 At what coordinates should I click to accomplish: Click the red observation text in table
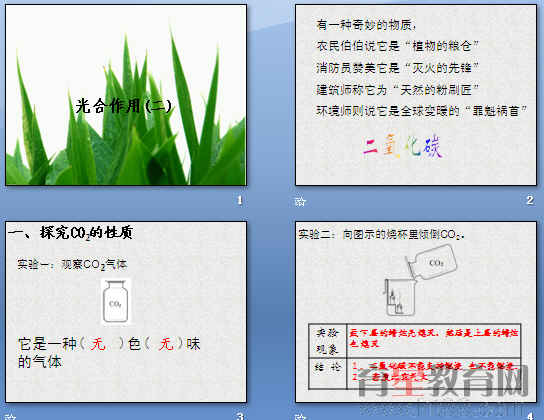(434, 338)
